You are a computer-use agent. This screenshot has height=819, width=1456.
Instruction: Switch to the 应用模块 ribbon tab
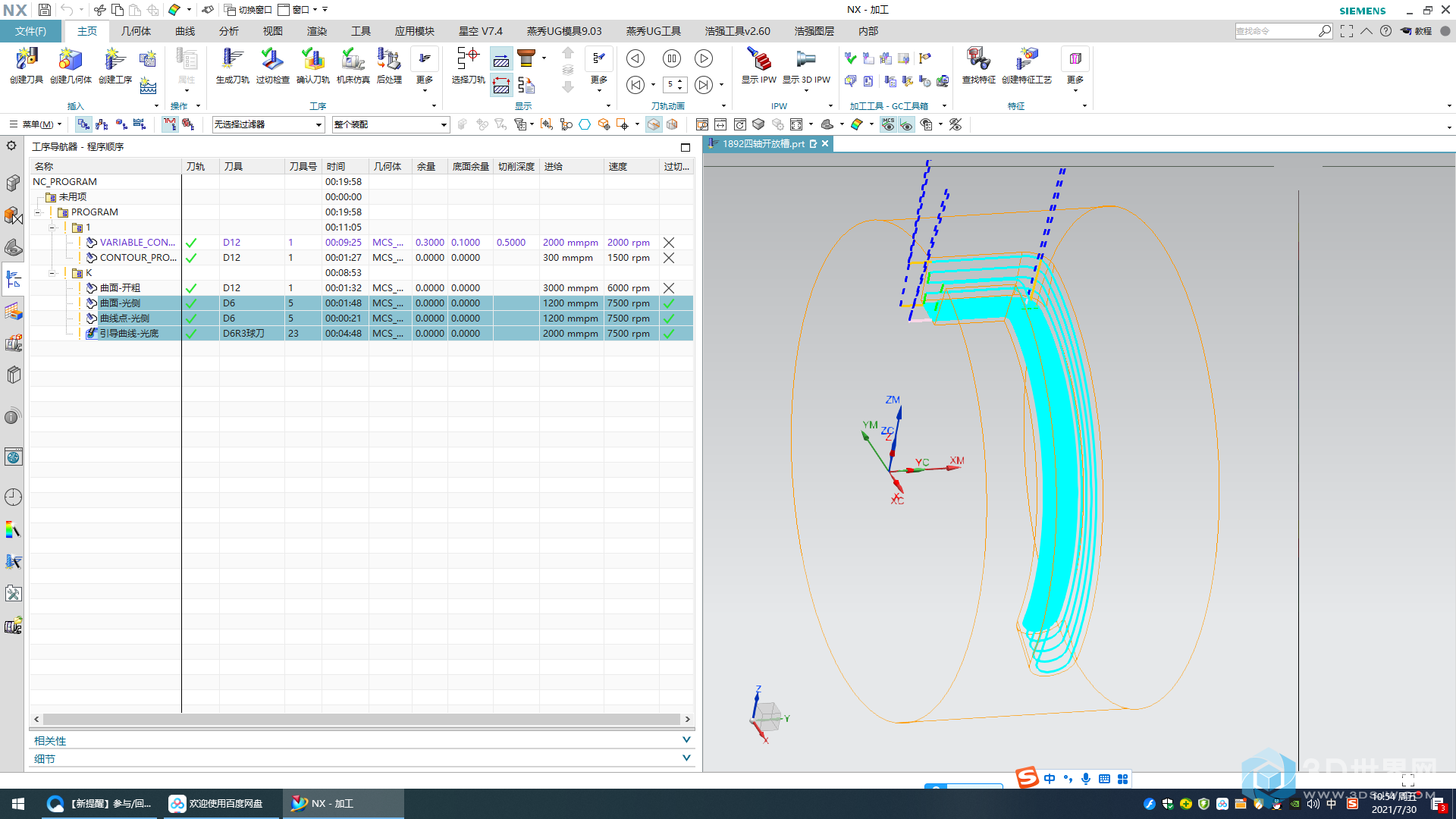click(x=414, y=31)
